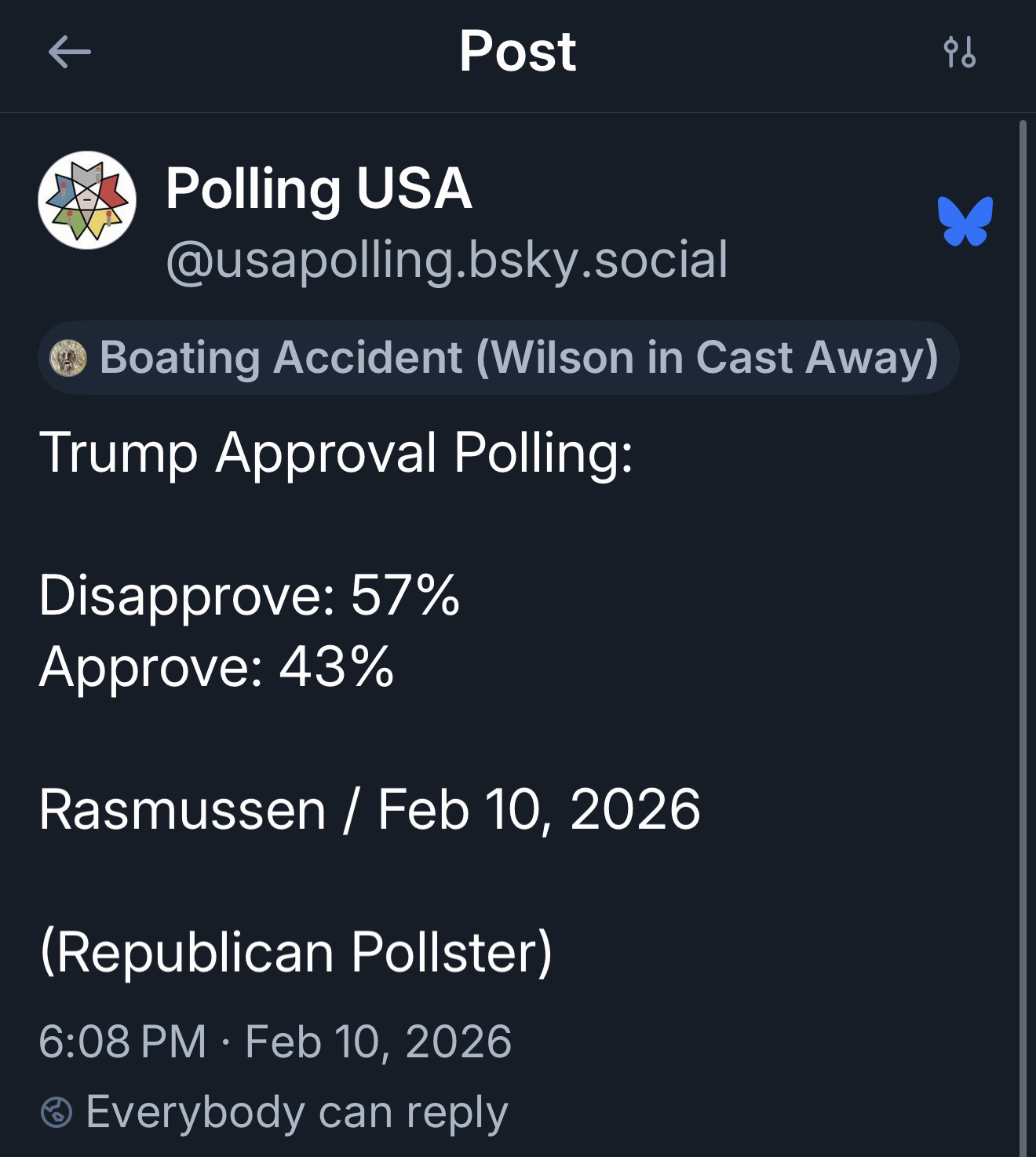Viewport: 1036px width, 1157px height.
Task: Click the small labeler avatar in badge
Action: [x=68, y=358]
